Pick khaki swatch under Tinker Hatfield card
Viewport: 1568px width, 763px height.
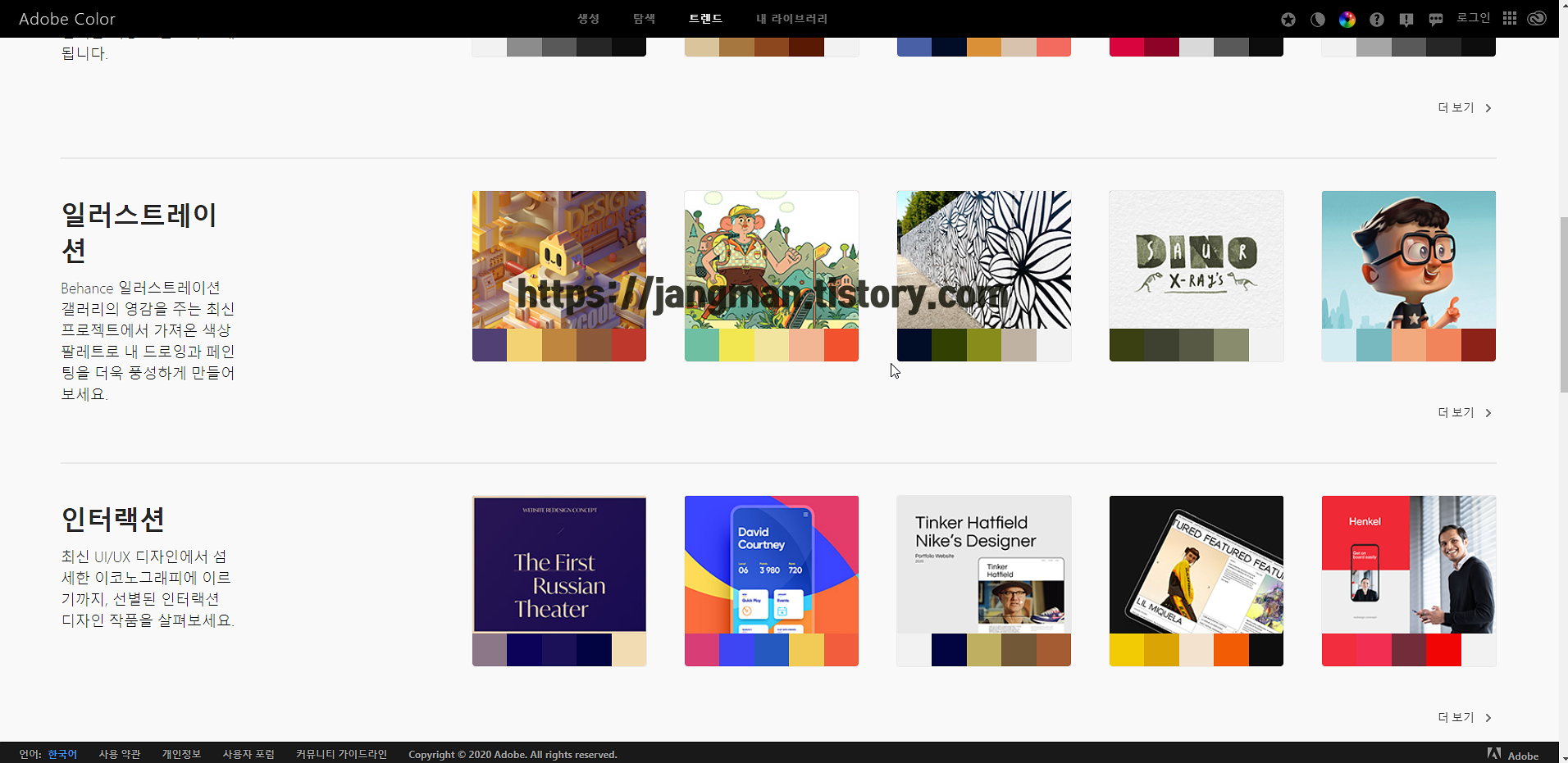point(984,650)
